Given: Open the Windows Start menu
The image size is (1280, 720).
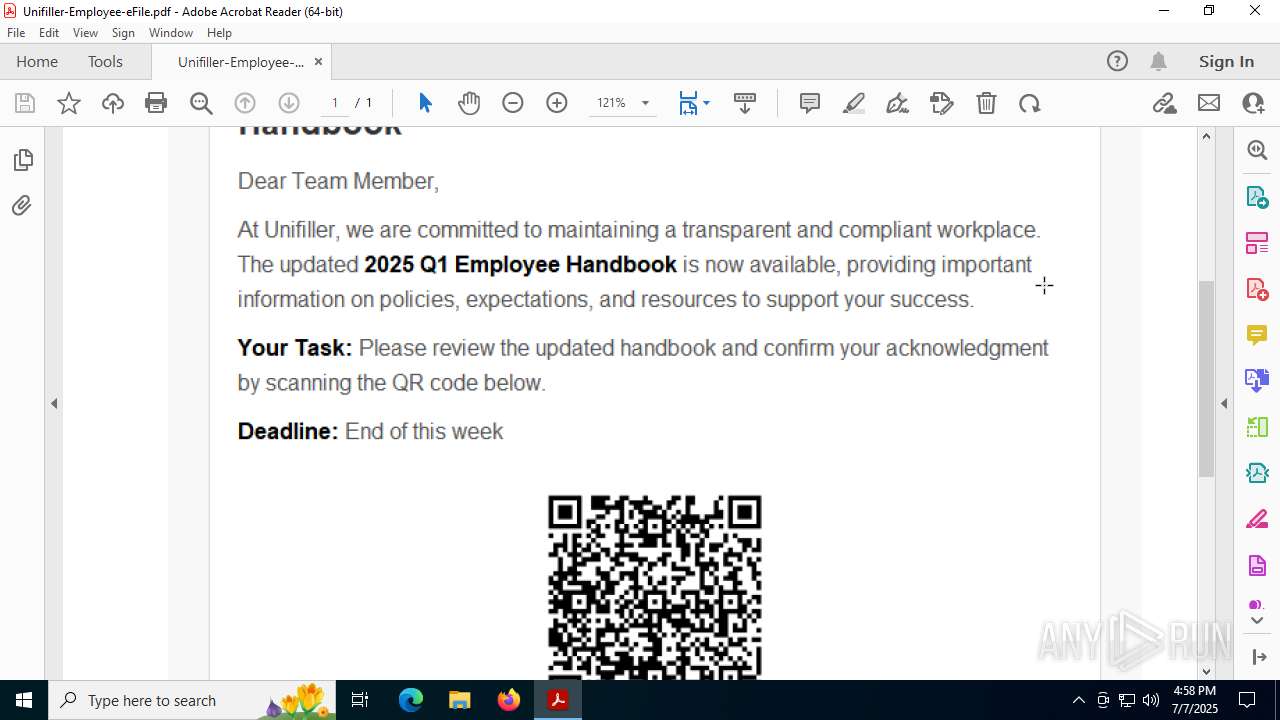Looking at the screenshot, I should [24, 700].
